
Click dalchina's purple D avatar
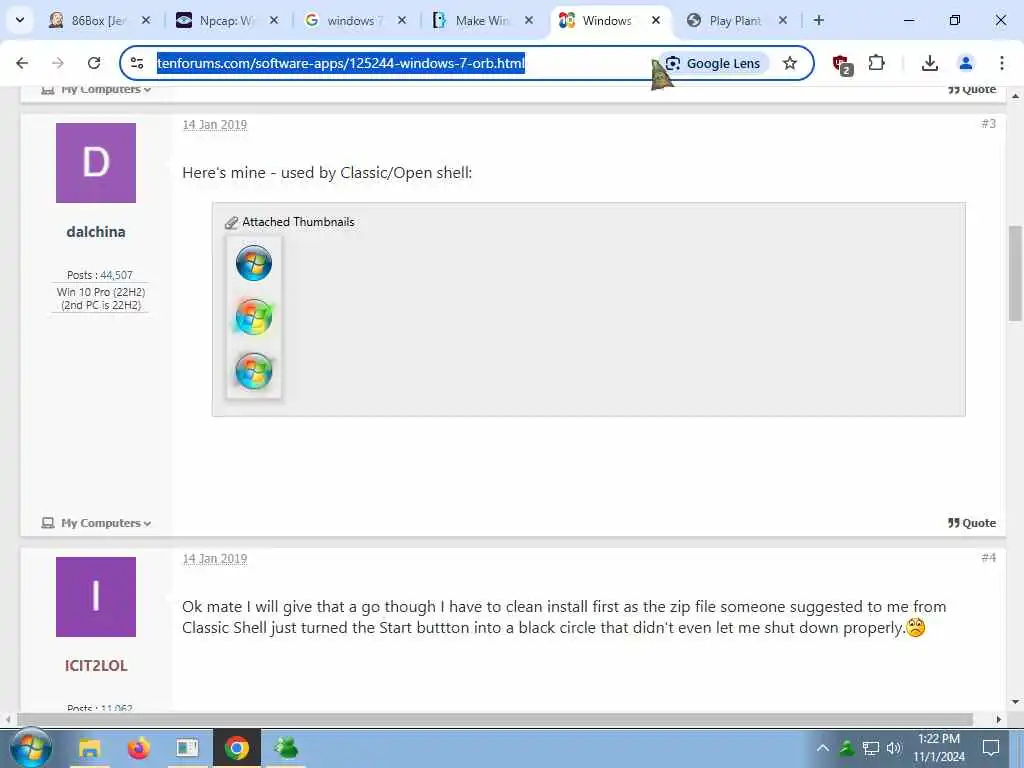(96, 163)
